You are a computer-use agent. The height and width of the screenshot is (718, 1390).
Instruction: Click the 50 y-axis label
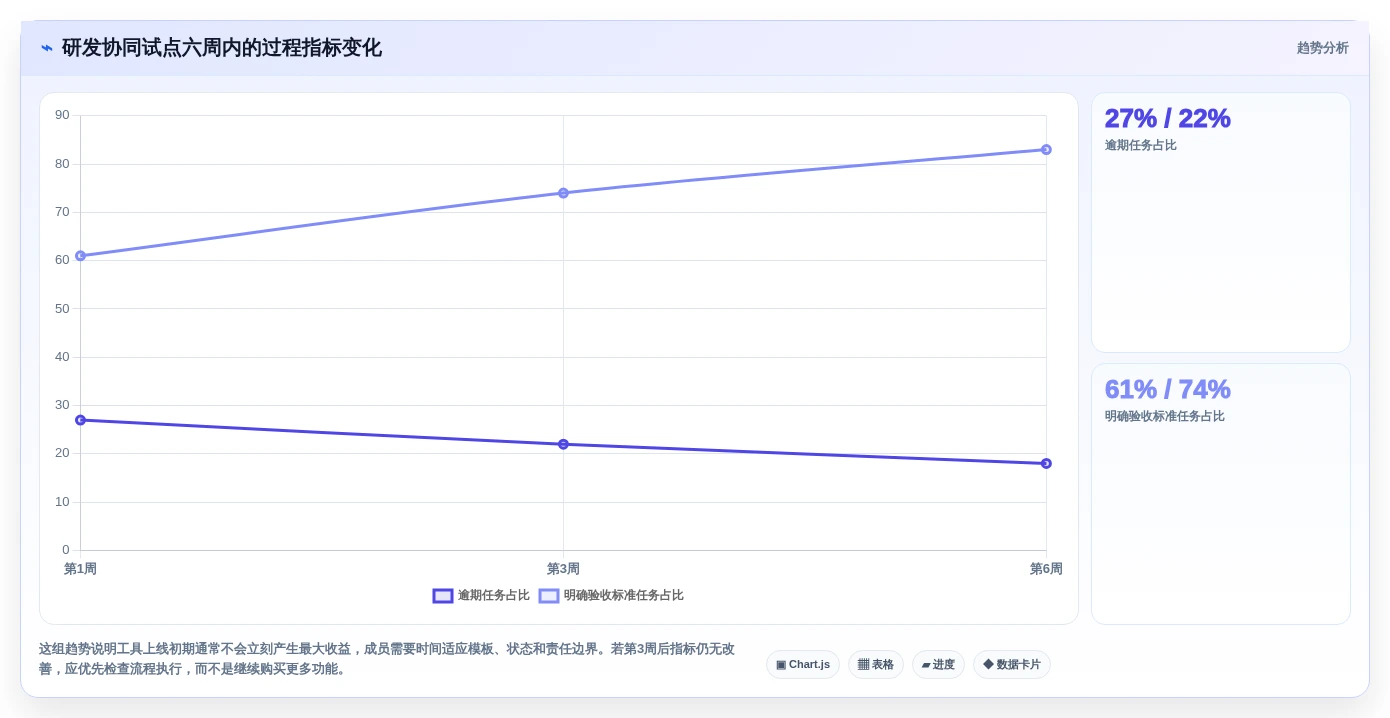62,309
